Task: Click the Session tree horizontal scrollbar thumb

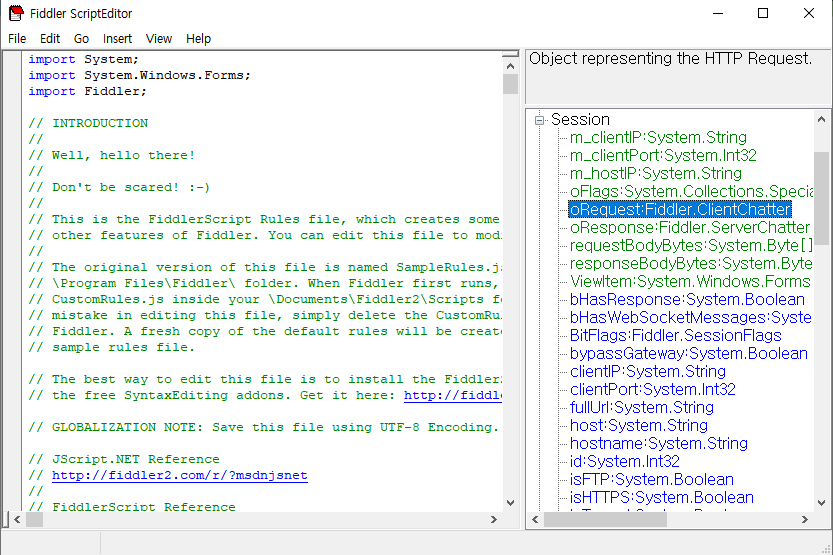Action: pos(605,519)
